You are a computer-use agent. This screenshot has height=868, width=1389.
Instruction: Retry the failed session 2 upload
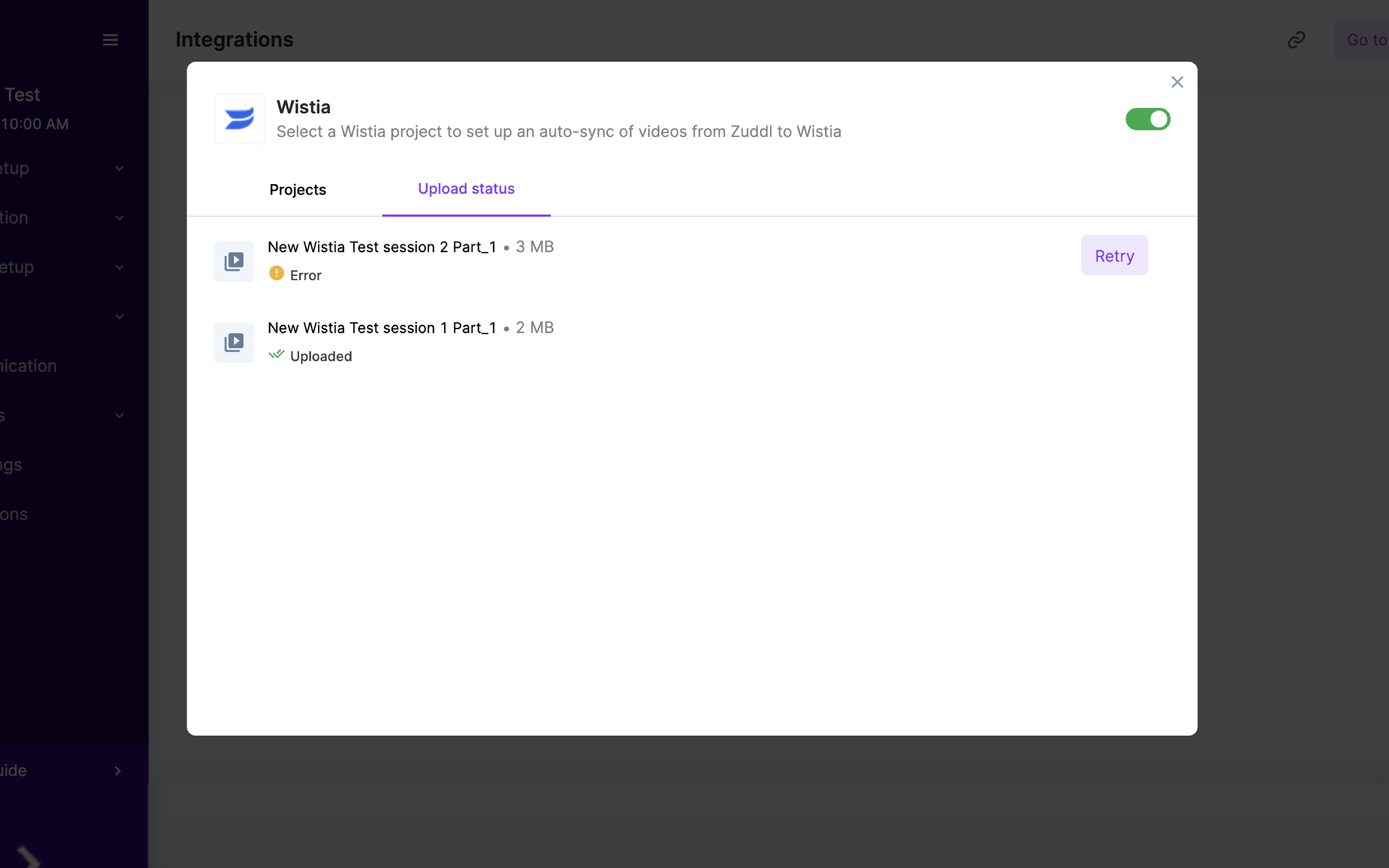pyautogui.click(x=1114, y=256)
